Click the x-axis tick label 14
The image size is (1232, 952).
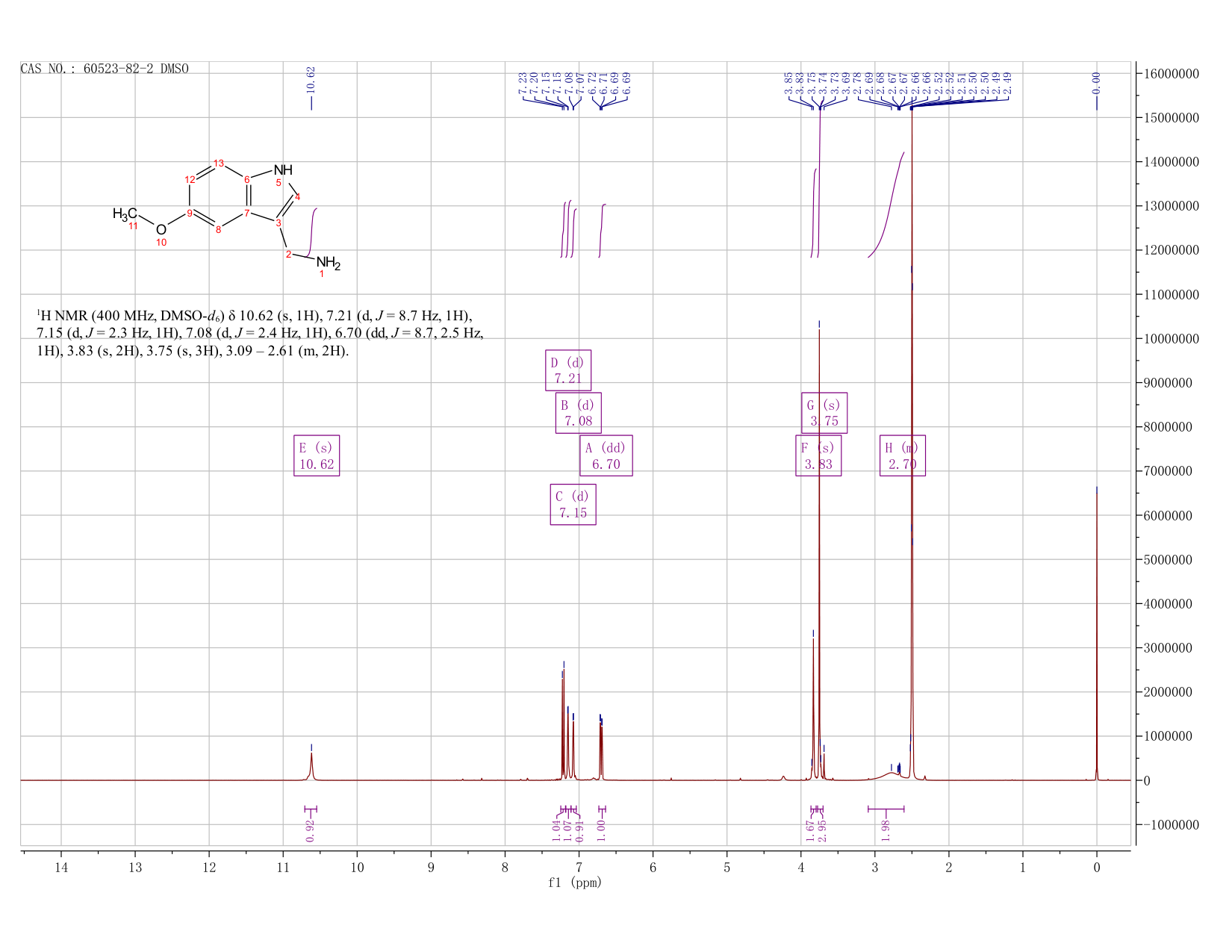[x=61, y=867]
